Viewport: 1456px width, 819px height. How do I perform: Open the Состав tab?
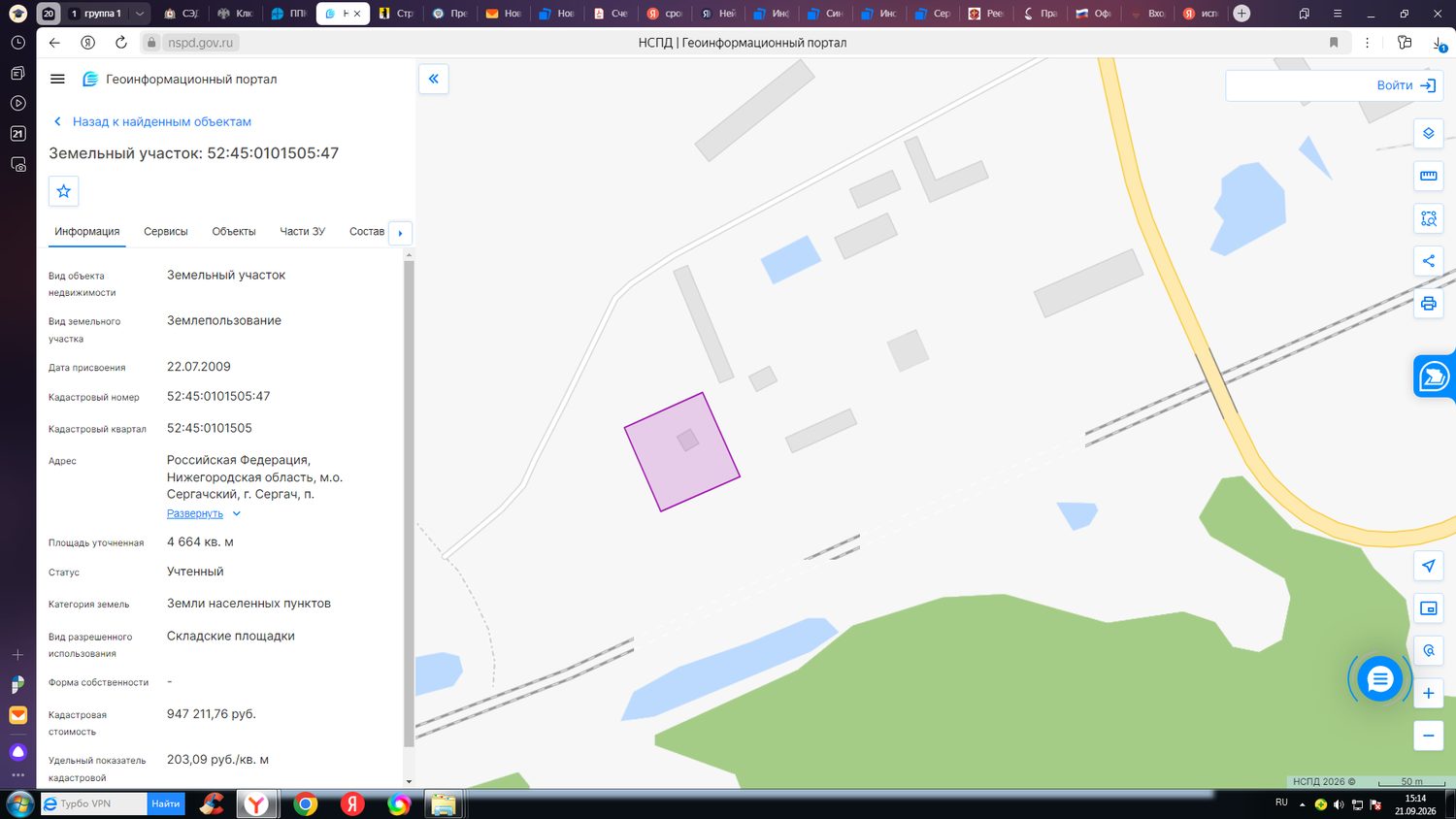[x=367, y=232]
